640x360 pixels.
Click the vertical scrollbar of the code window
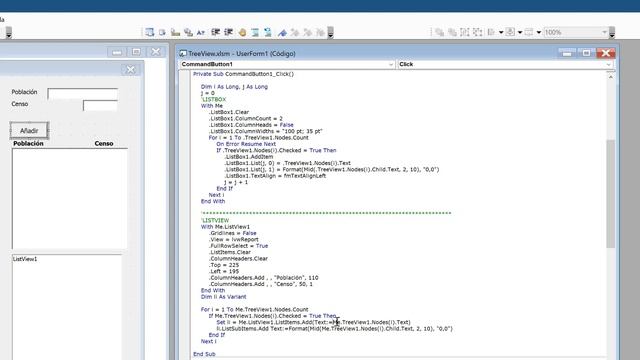[x=611, y=194]
